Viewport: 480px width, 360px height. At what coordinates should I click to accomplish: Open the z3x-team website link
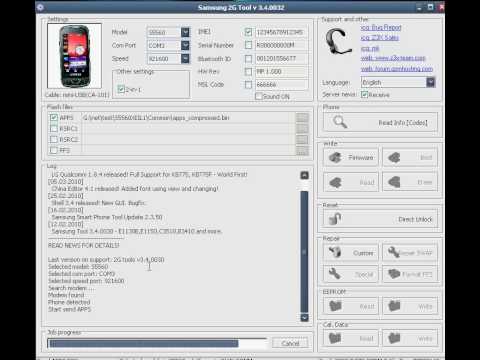click(x=393, y=58)
